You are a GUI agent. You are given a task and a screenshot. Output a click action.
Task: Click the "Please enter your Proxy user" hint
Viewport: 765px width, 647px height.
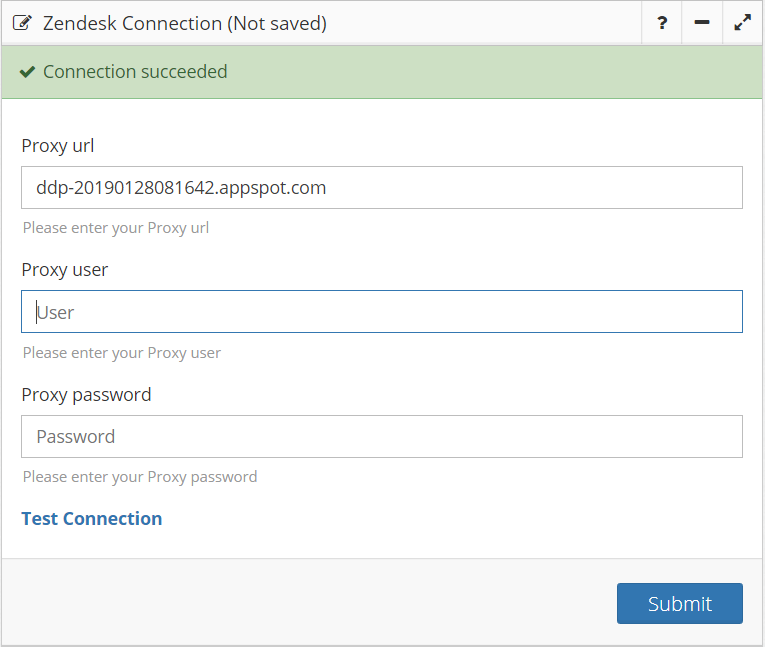[x=122, y=353]
